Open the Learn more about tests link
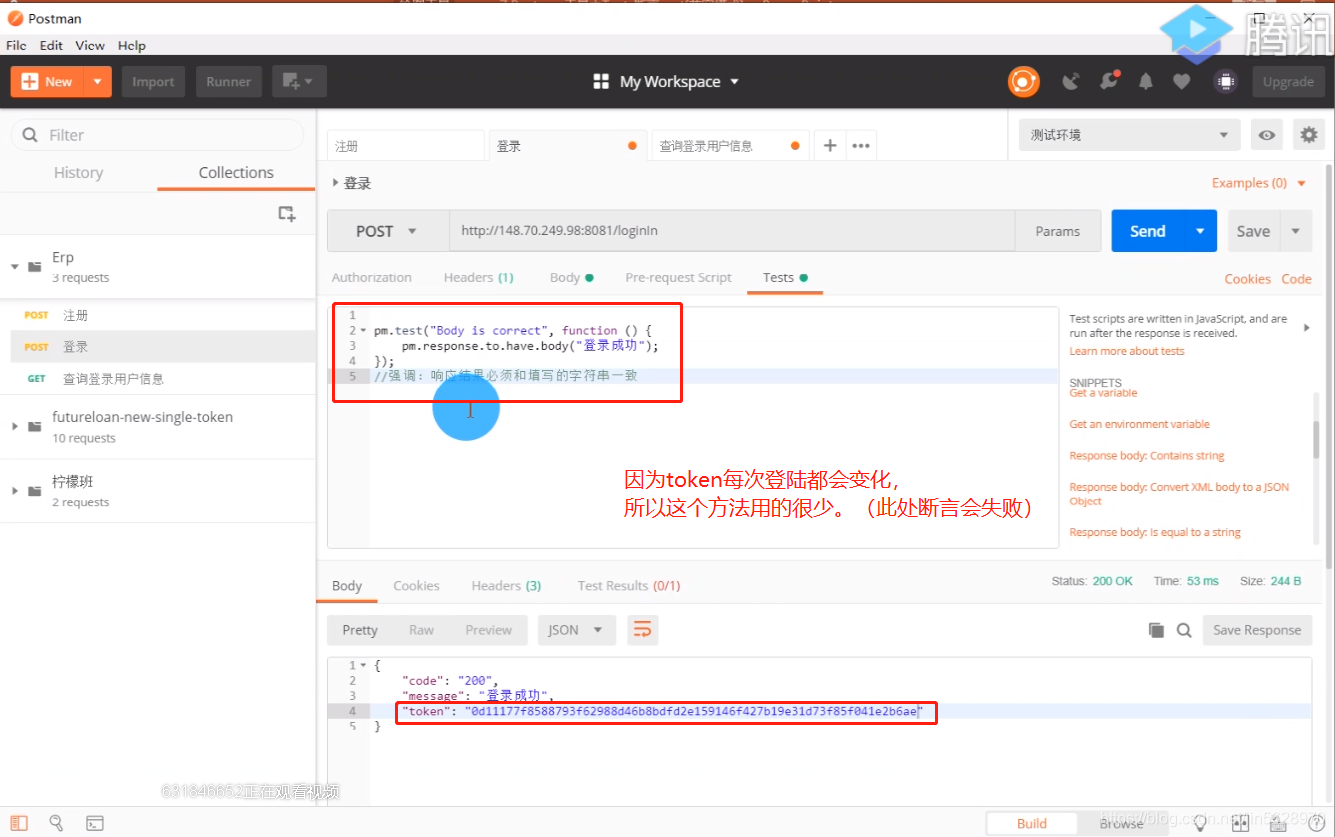 tap(1127, 351)
